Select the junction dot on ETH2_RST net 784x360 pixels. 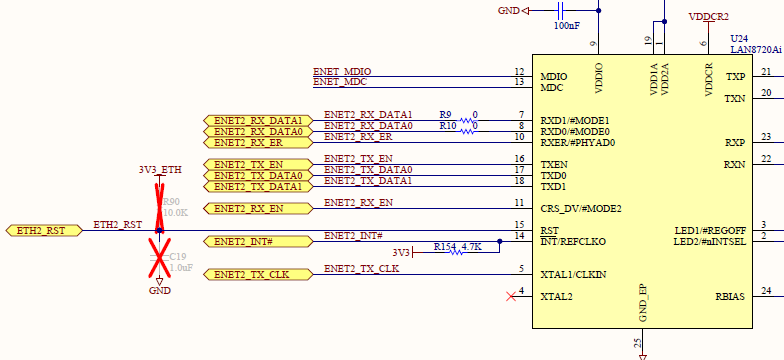[x=160, y=230]
